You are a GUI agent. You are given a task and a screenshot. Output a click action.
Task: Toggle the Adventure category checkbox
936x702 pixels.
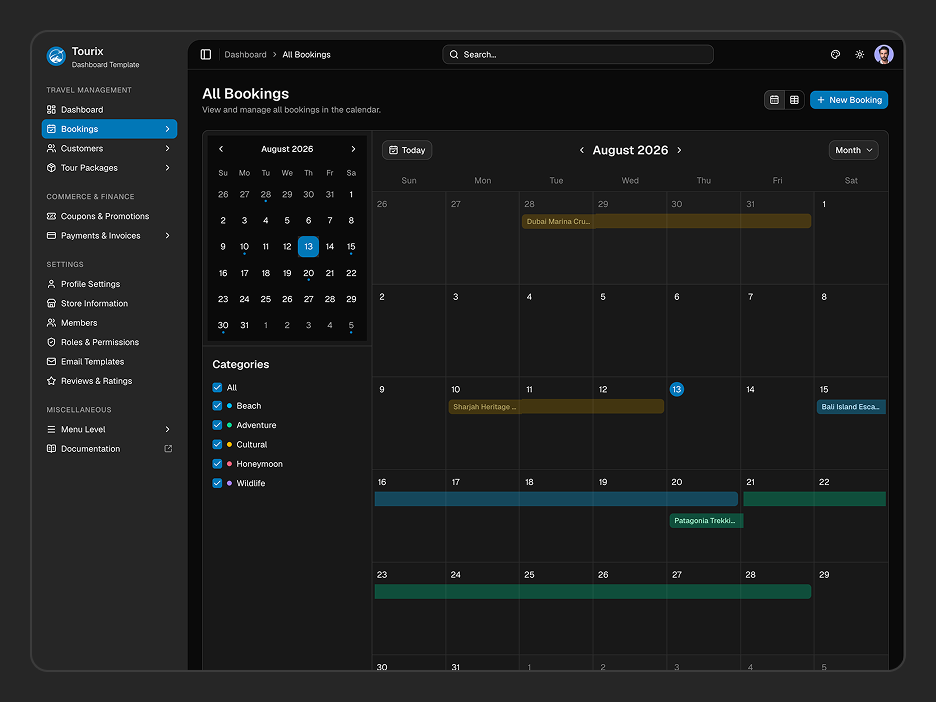tap(217, 425)
